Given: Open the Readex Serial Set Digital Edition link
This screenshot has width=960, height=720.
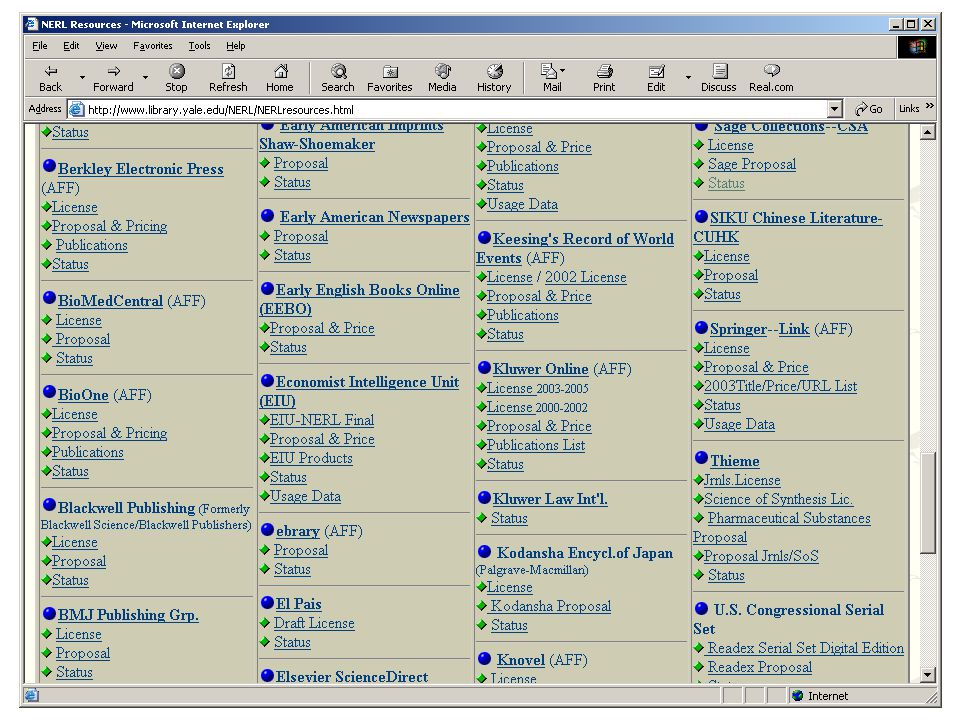Looking at the screenshot, I should click(806, 648).
